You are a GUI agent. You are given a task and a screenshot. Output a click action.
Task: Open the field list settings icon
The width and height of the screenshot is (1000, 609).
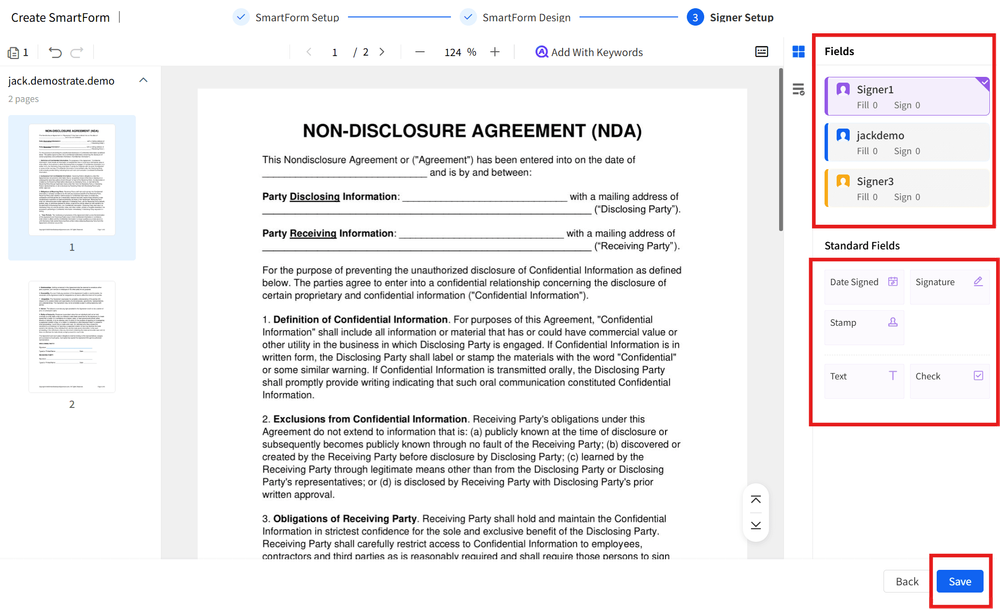(x=798, y=90)
